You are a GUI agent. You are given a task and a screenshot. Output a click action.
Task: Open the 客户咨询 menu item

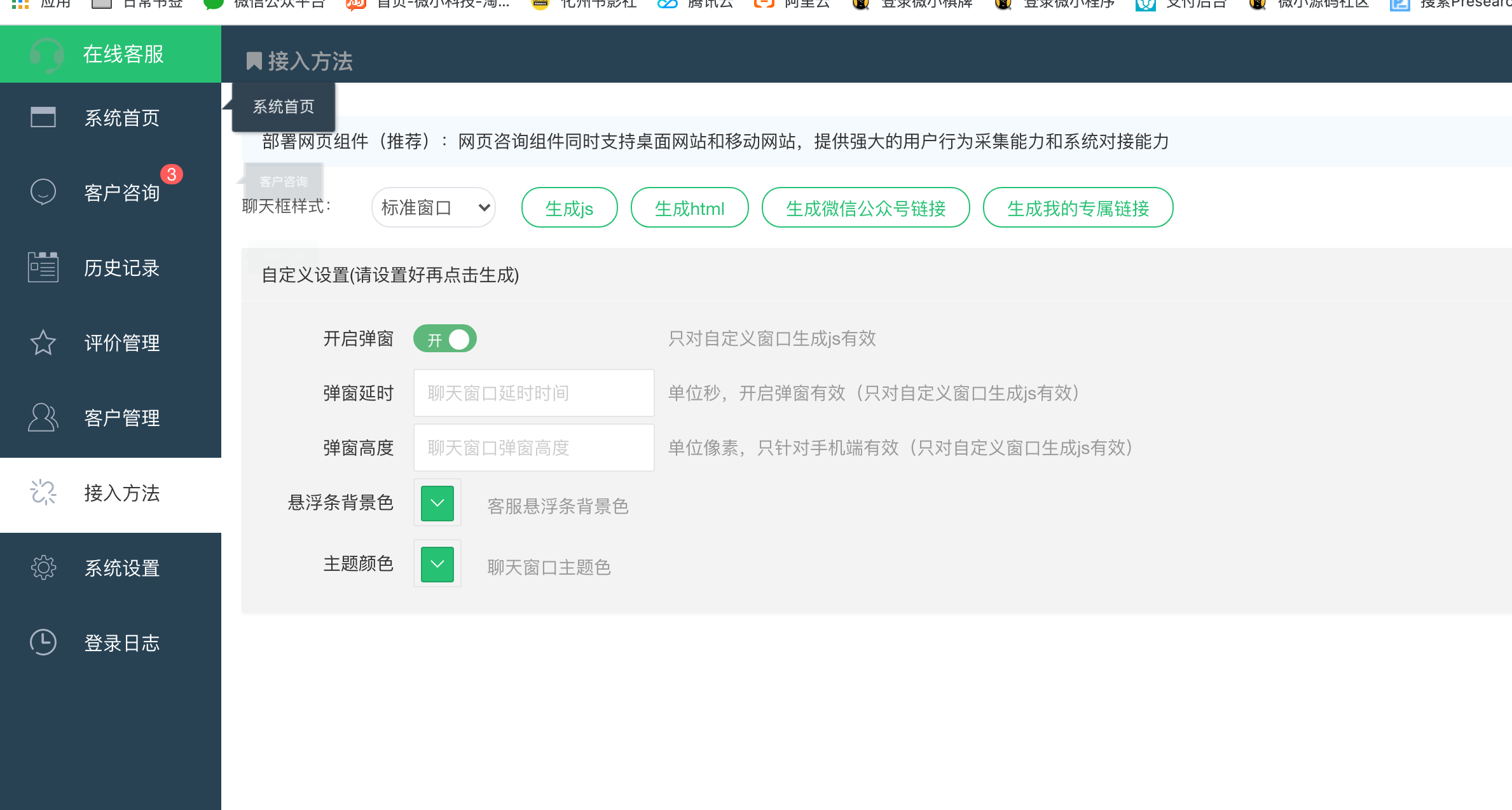(111, 192)
